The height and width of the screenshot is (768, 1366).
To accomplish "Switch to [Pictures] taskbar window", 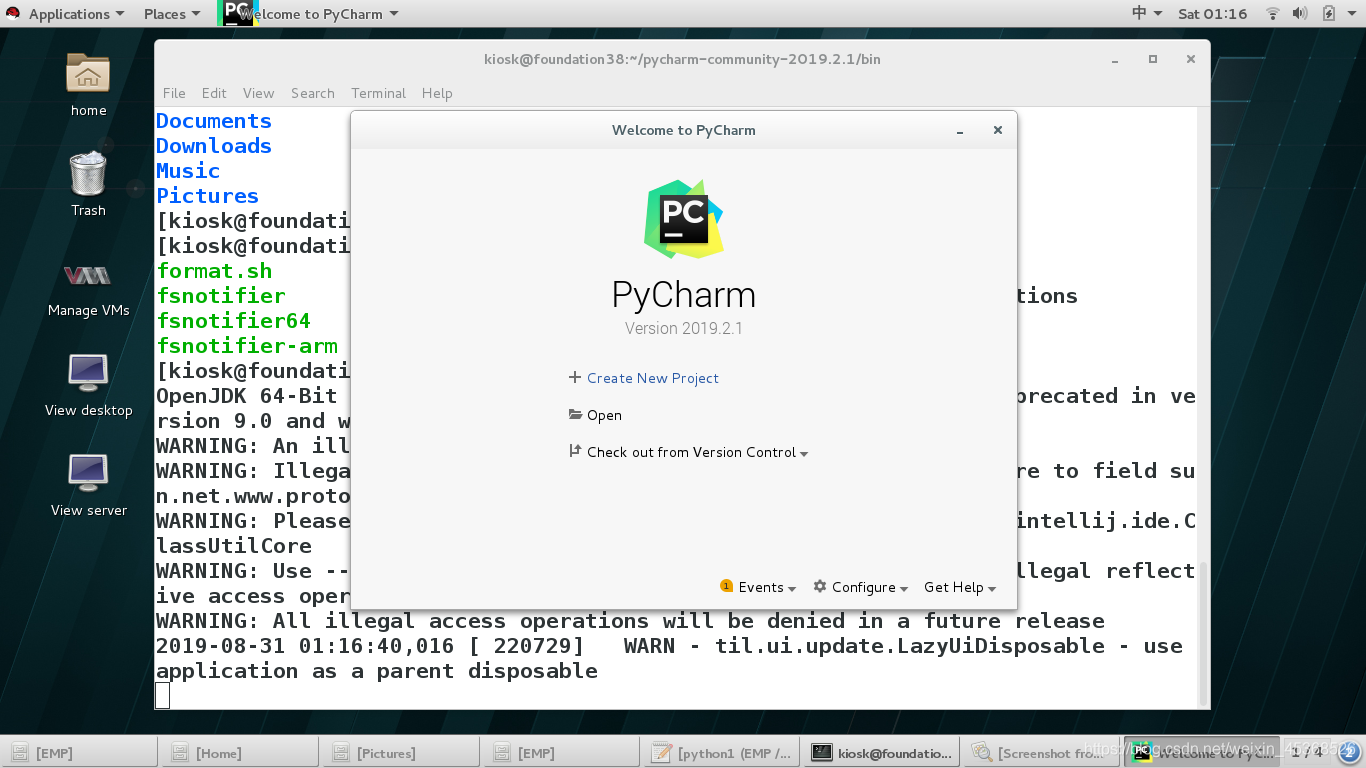I will click(x=400, y=753).
